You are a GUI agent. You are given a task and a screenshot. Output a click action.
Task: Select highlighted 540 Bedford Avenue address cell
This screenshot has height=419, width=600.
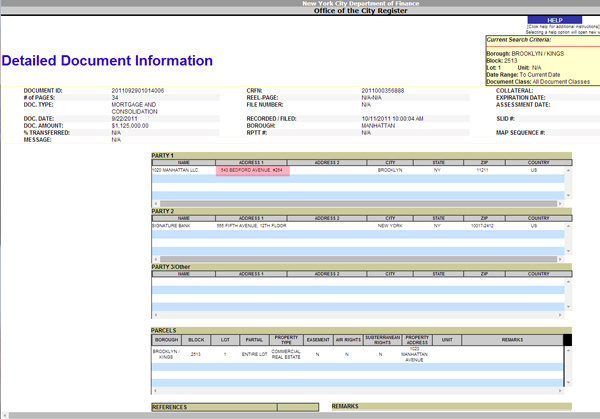pos(251,171)
